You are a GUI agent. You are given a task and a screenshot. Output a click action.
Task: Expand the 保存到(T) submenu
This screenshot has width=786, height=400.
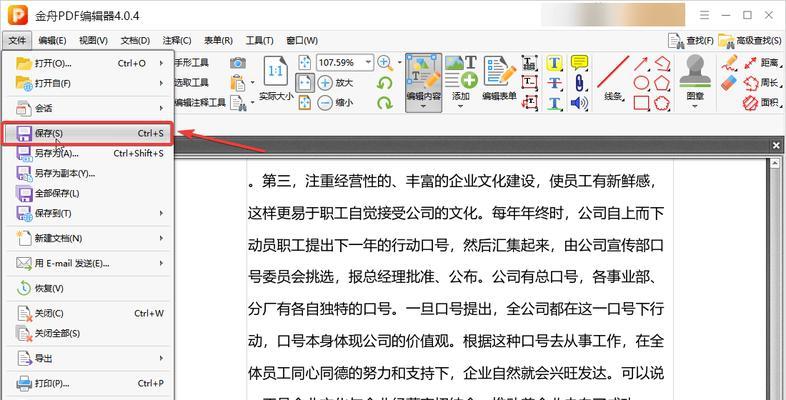[89, 213]
